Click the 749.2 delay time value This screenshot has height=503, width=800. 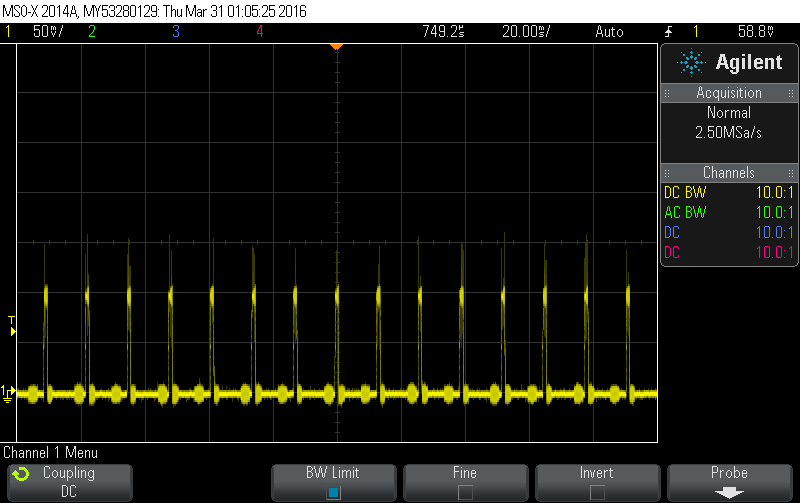(443, 32)
